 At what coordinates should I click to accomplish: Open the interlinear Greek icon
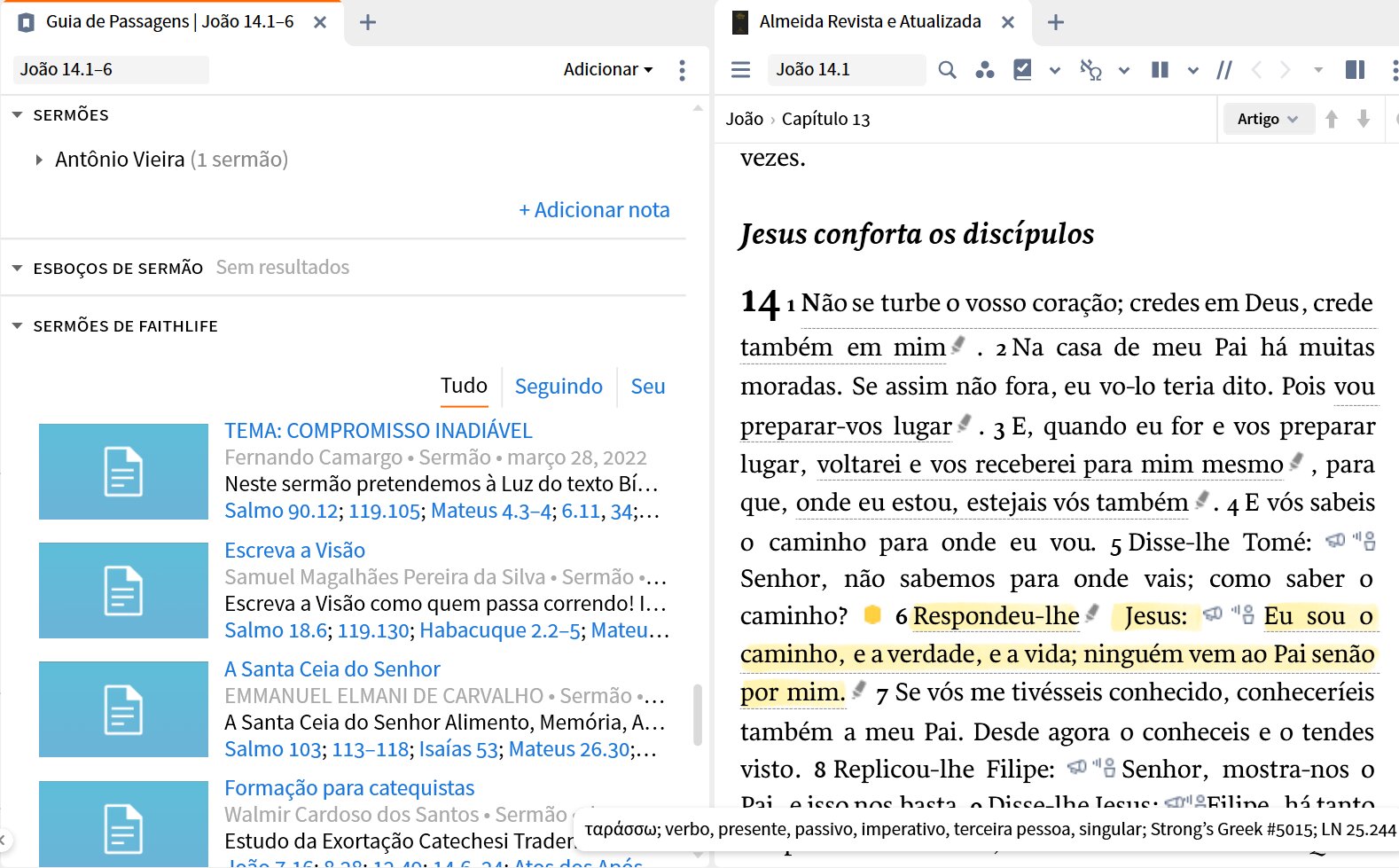[x=1090, y=69]
